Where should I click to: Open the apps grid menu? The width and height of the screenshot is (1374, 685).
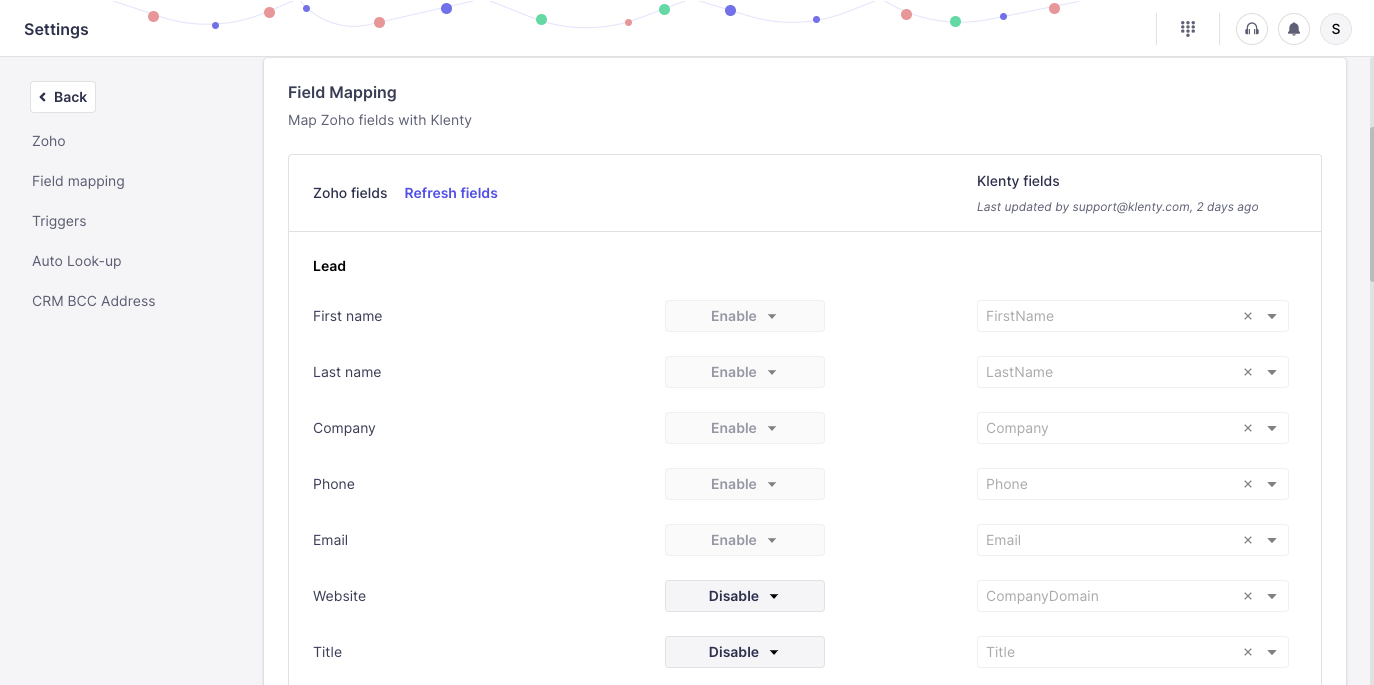(x=1188, y=29)
